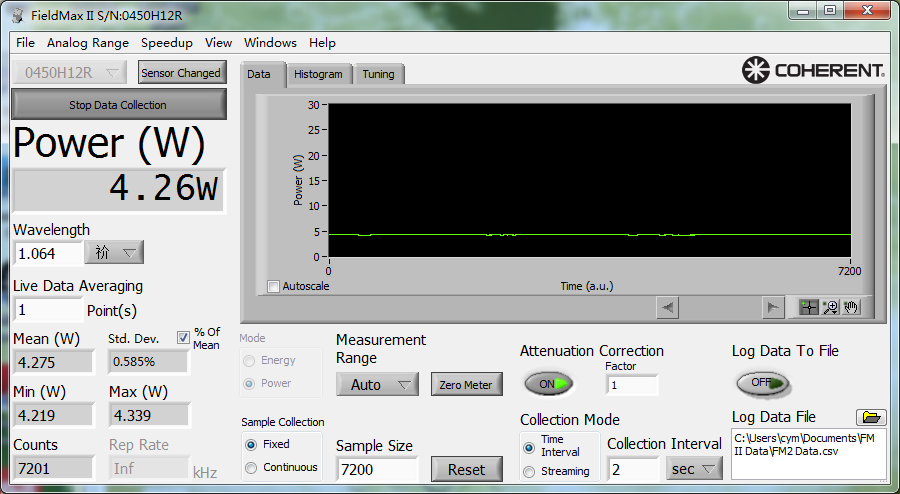Click the Counts value 7201
The width and height of the screenshot is (900, 494).
53,469
